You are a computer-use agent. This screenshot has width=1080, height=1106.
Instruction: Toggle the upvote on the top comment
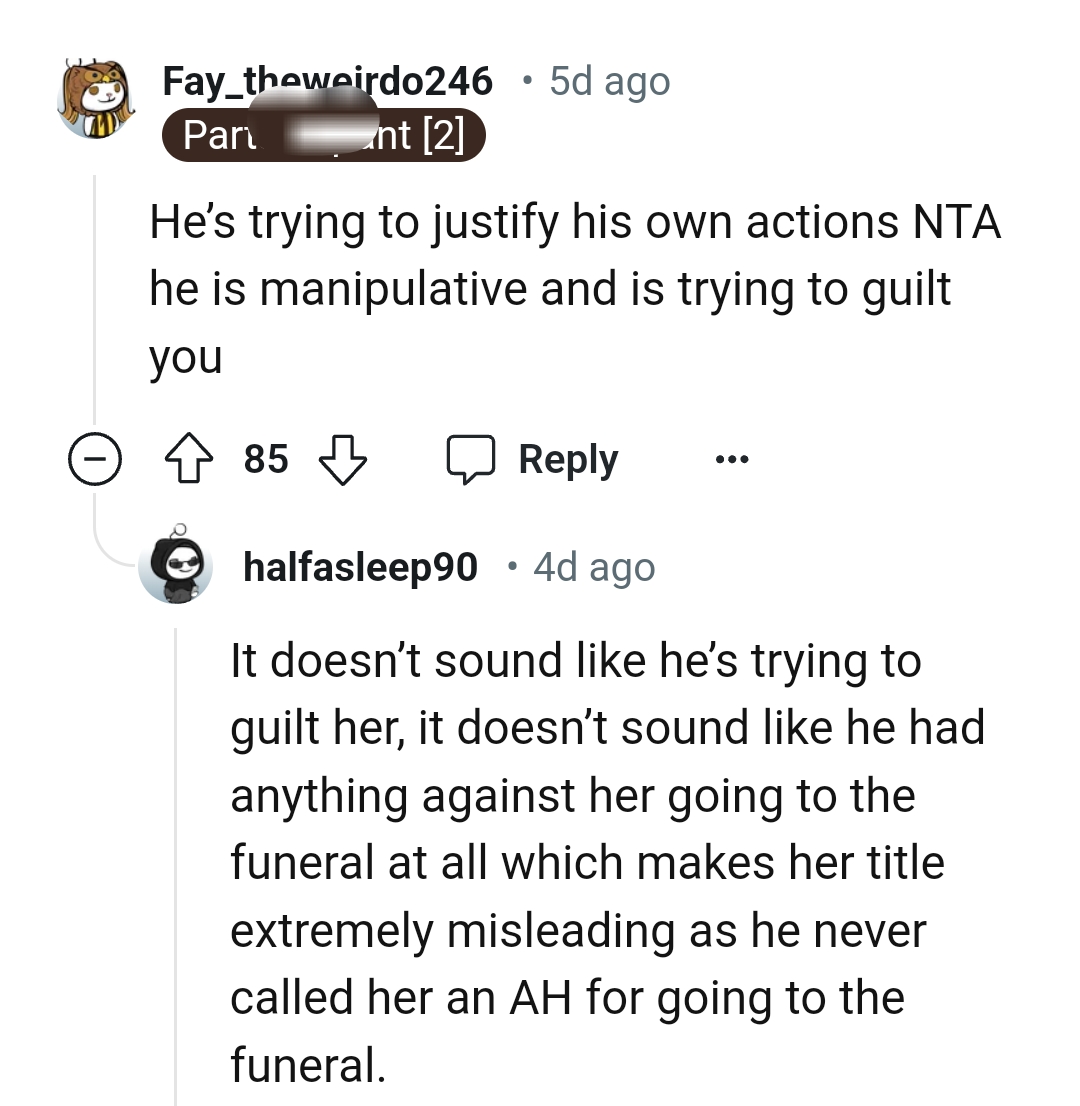[189, 459]
